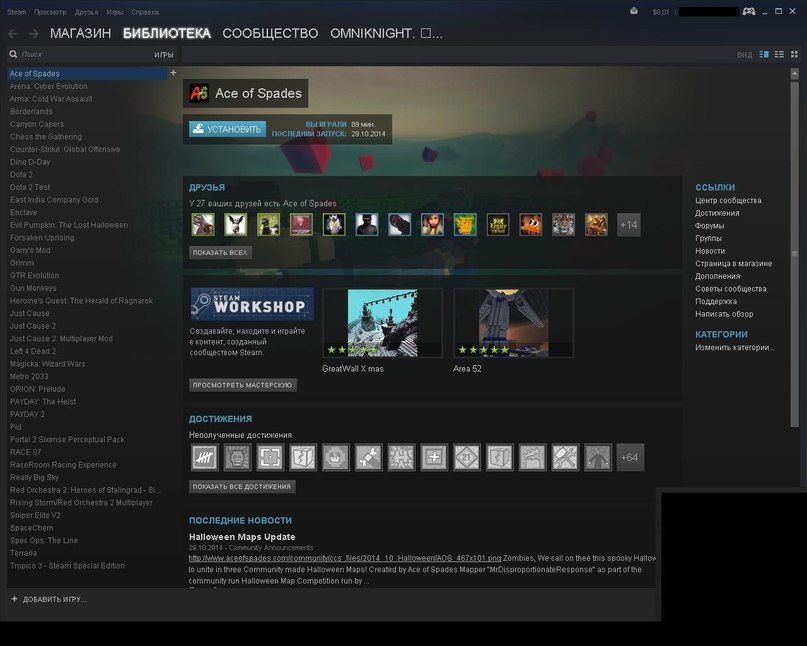Click plus icon next to Add Game

click(x=14, y=599)
